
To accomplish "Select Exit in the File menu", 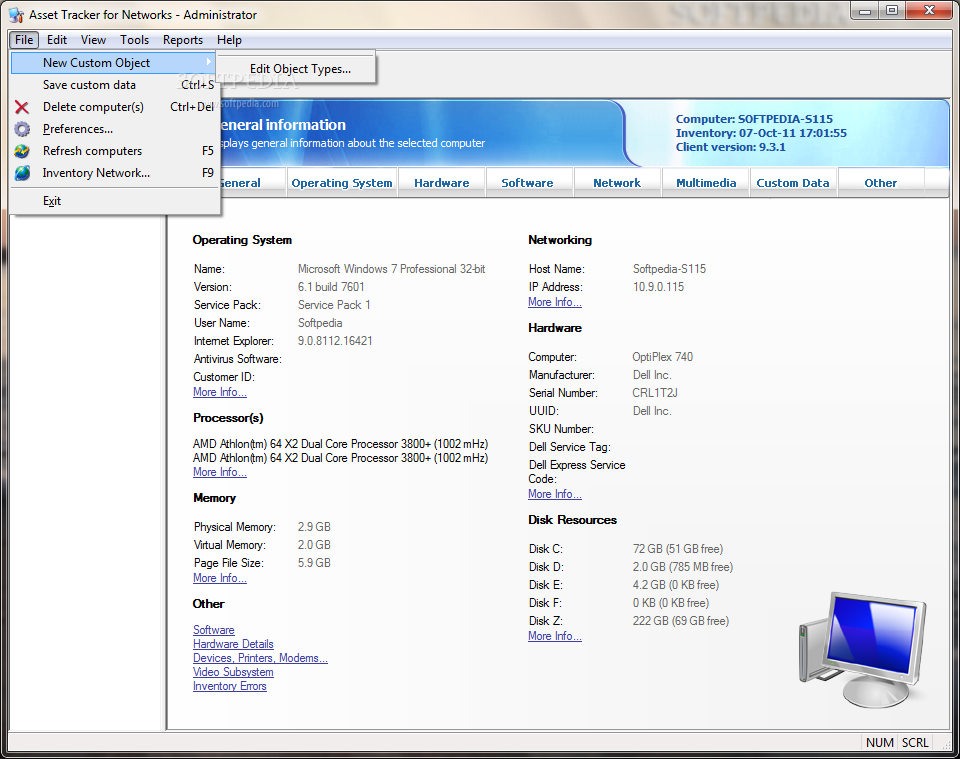I will click(x=114, y=201).
